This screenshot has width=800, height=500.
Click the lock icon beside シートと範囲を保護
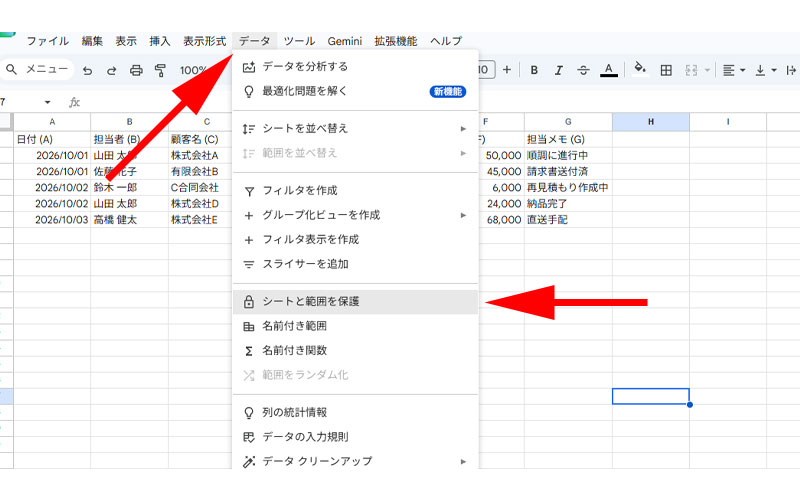tap(248, 302)
